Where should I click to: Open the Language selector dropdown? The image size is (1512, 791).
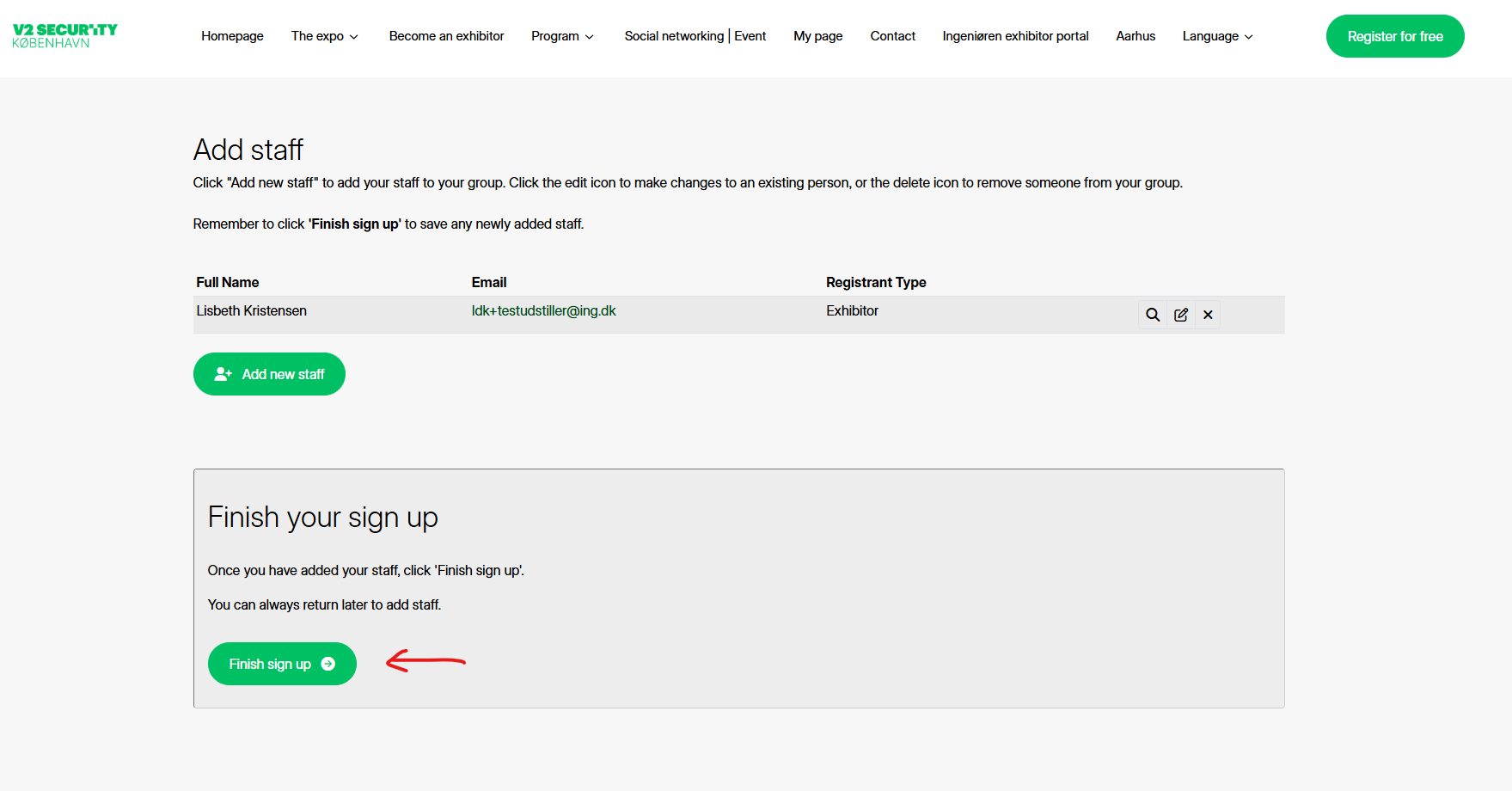[x=1217, y=36]
